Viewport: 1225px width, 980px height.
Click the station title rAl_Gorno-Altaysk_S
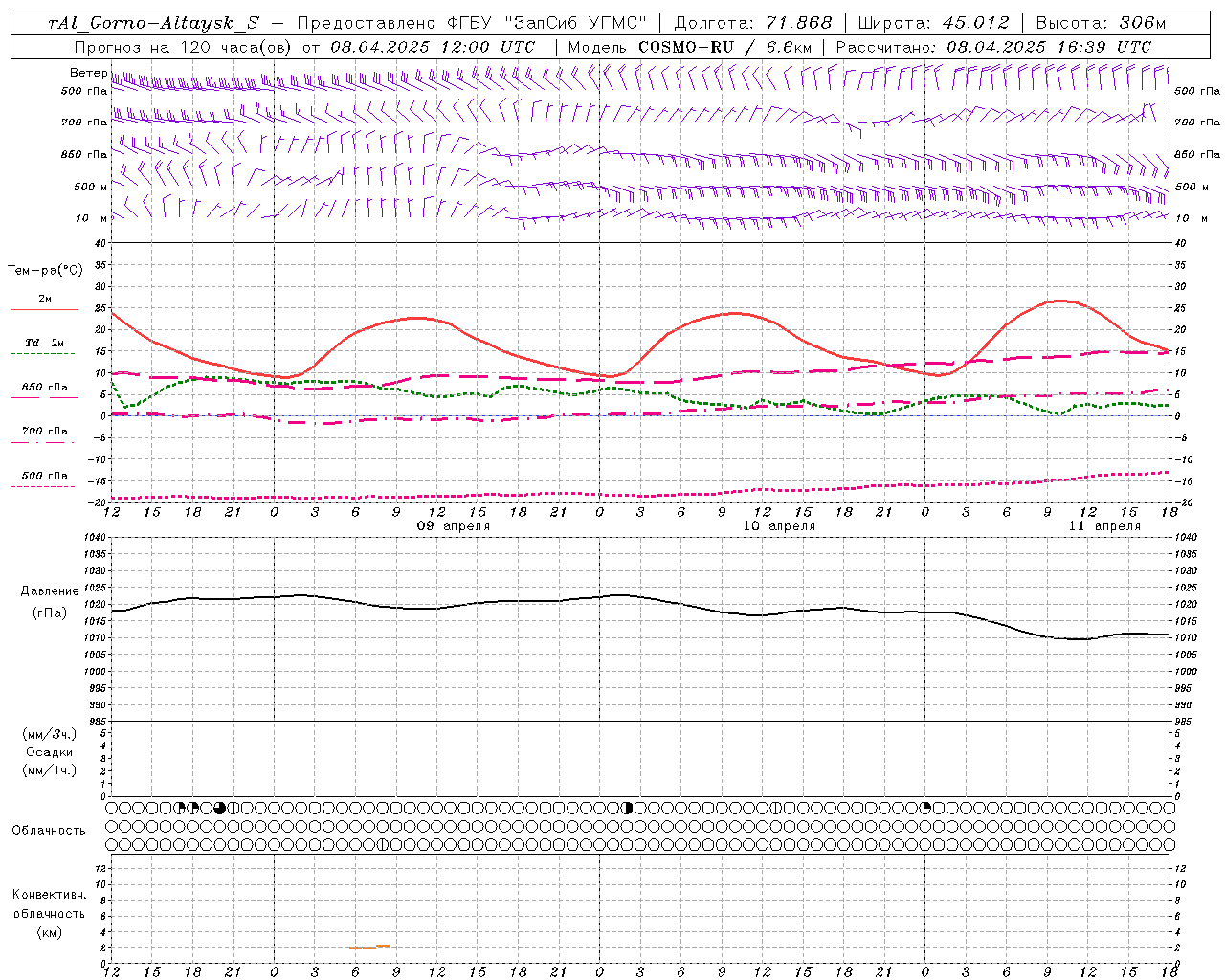click(154, 23)
